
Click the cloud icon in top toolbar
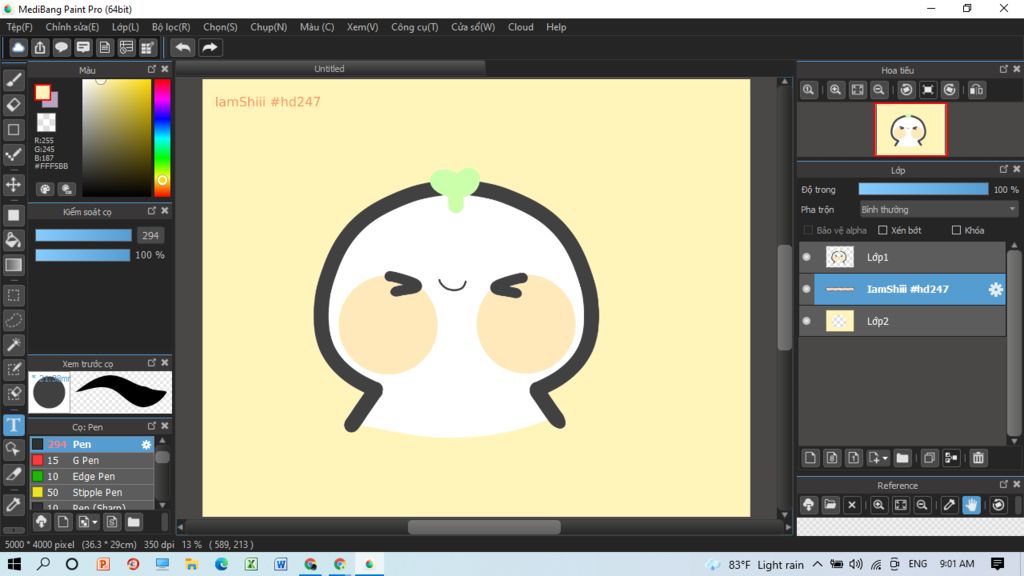click(x=18, y=48)
